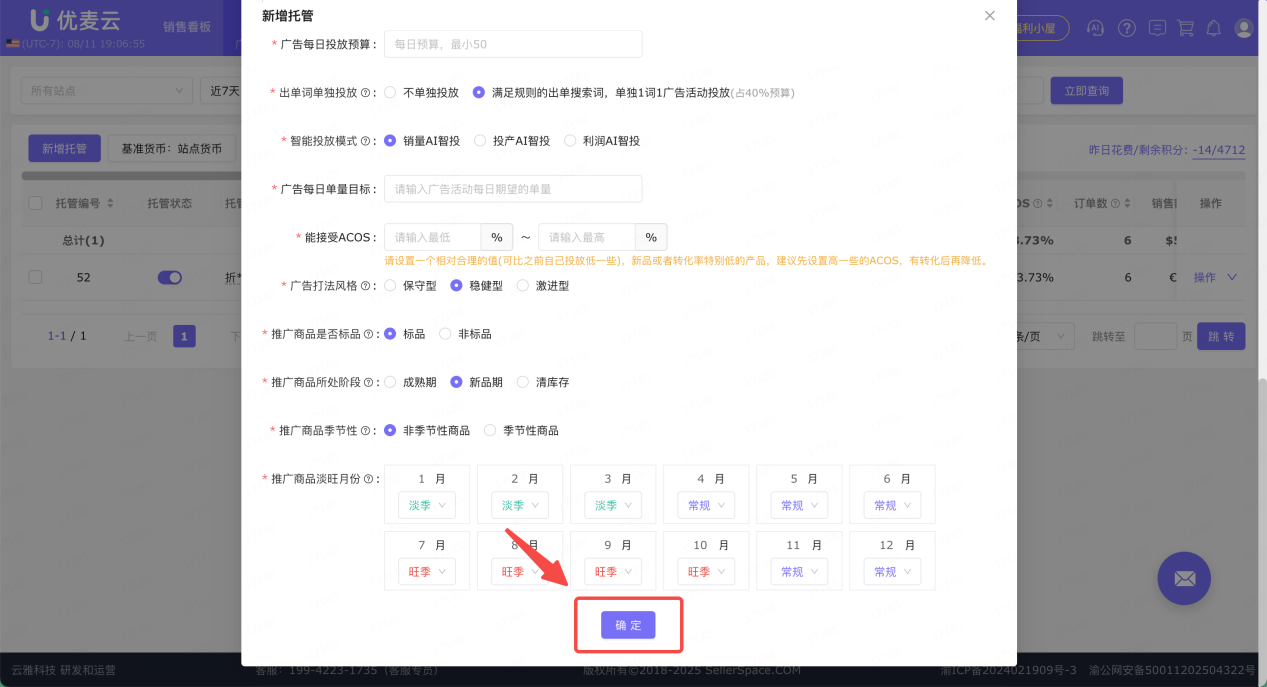Select the 激进型 ad style radio button
Viewport: 1267px width, 687px height.
tap(522, 285)
